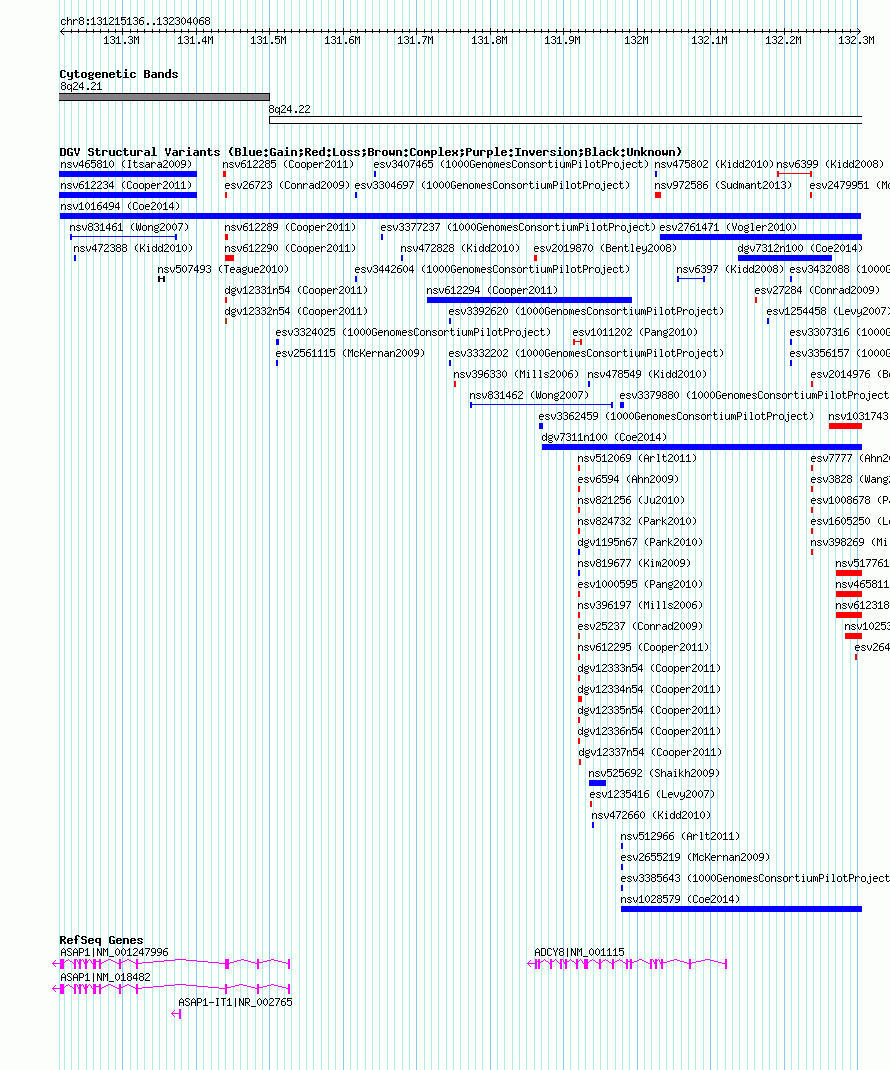Screen dimensions: 890x1070
Task: Select nsv821256 (Ju2010) label
Action: 631,501
